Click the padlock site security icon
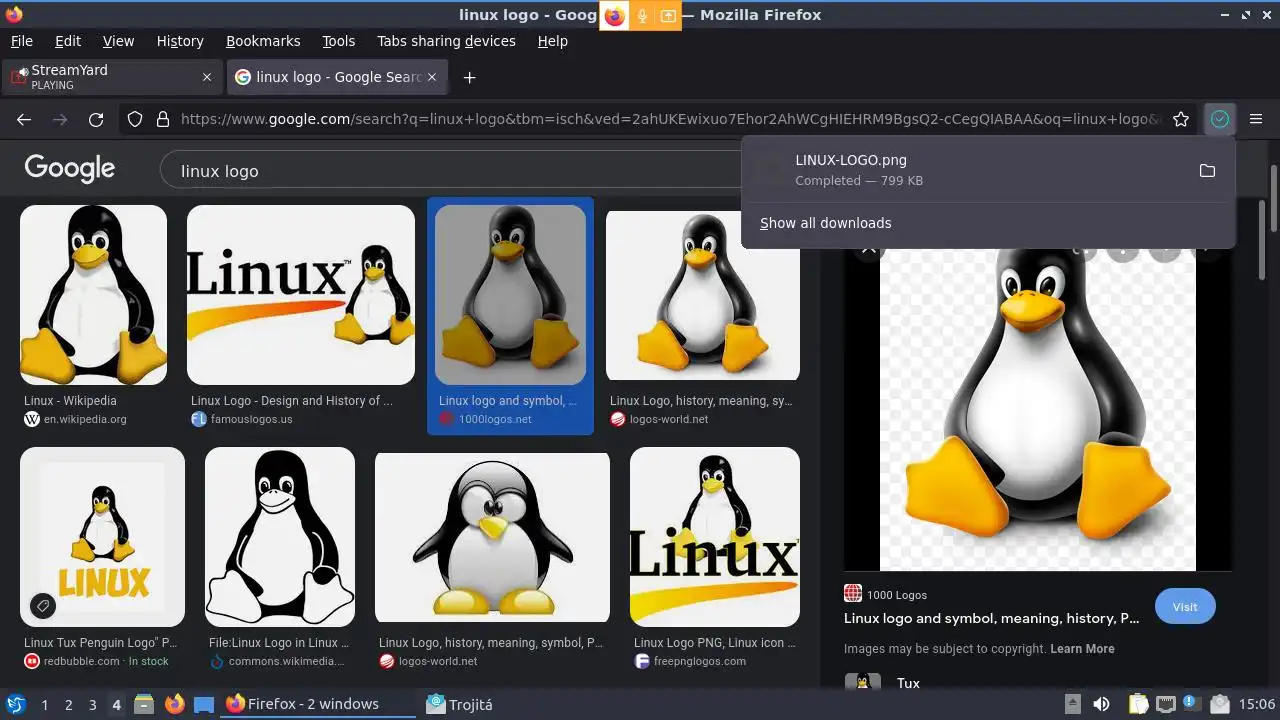The width and height of the screenshot is (1280, 720). pos(163,119)
